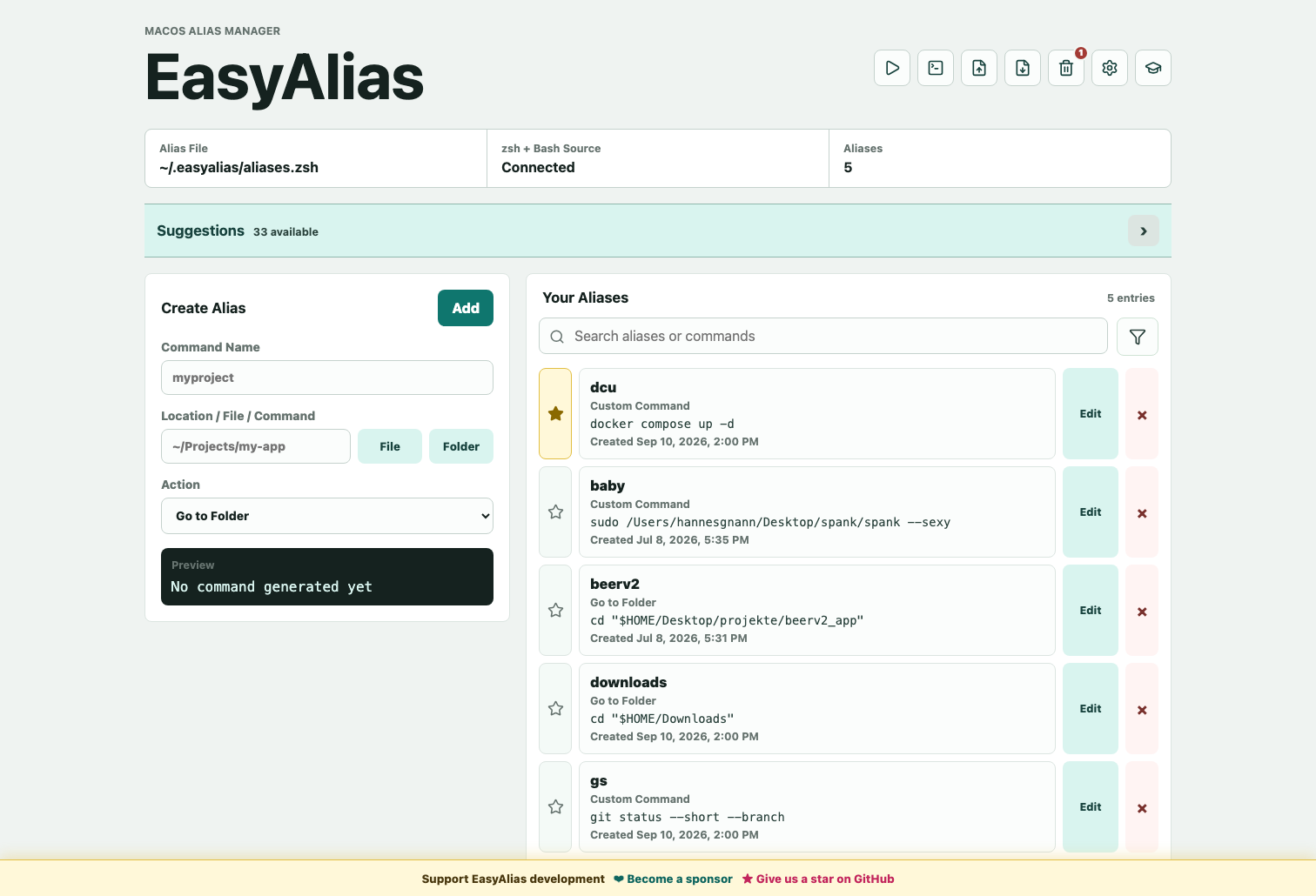Delete the downloads alias with red X
The image size is (1316, 896).
coord(1142,709)
